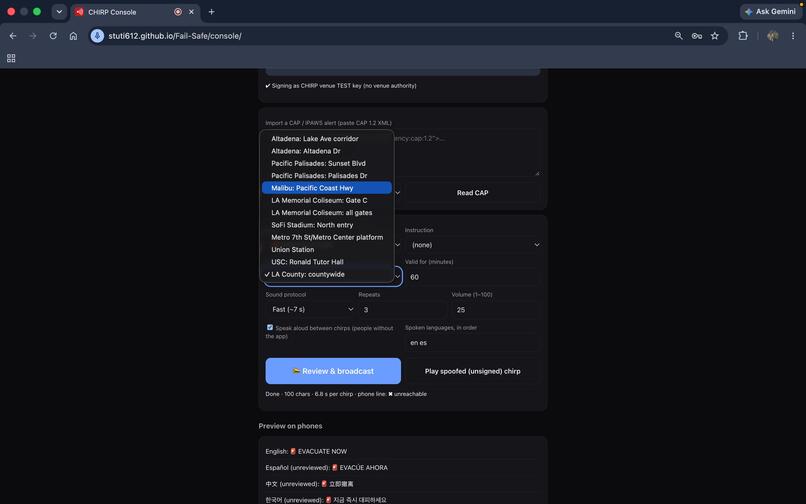The width and height of the screenshot is (806, 504).
Task: Bookmark this page with the star icon
Action: pos(715,35)
